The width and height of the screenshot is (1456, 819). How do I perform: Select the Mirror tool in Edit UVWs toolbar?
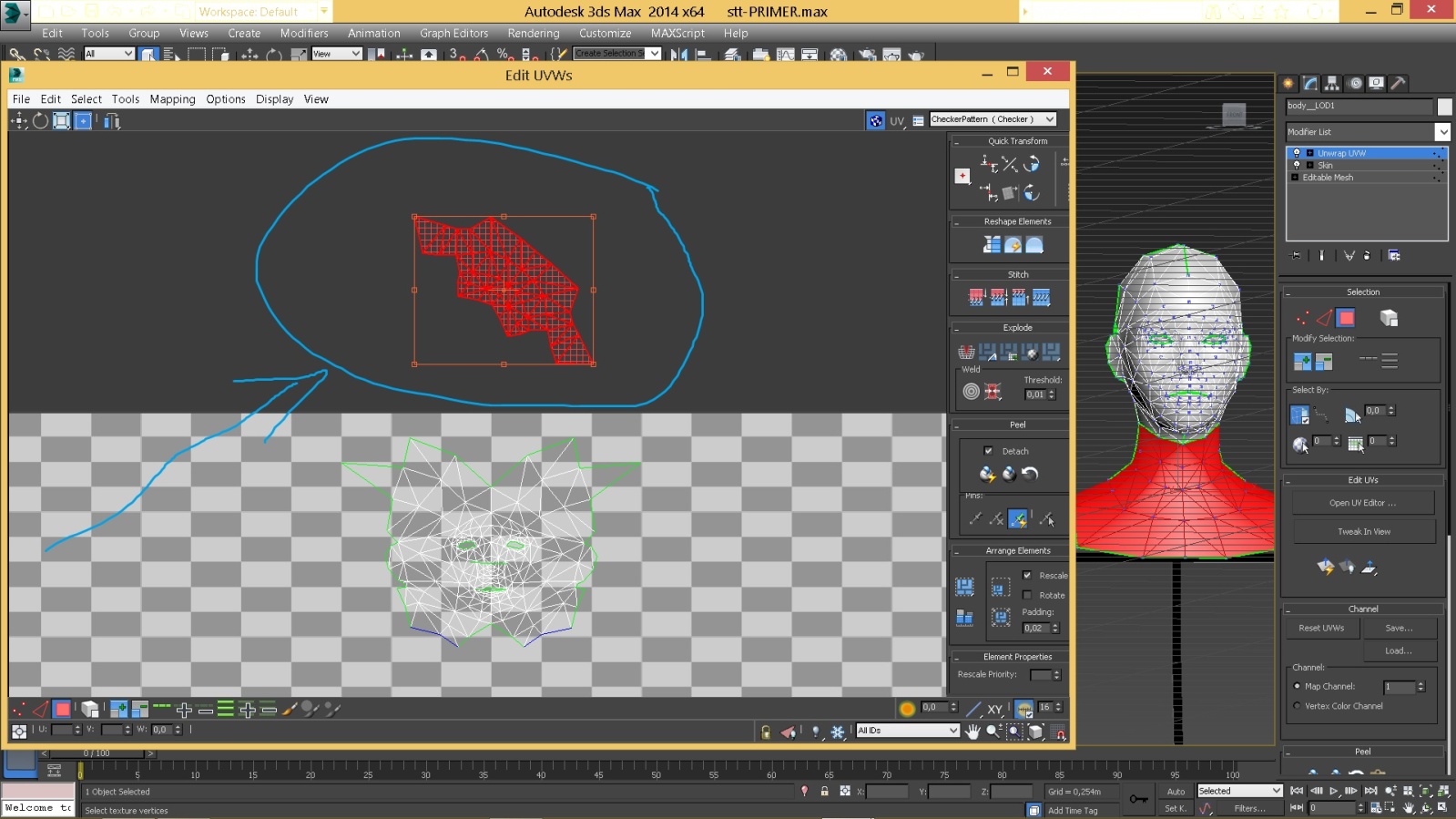[111, 121]
